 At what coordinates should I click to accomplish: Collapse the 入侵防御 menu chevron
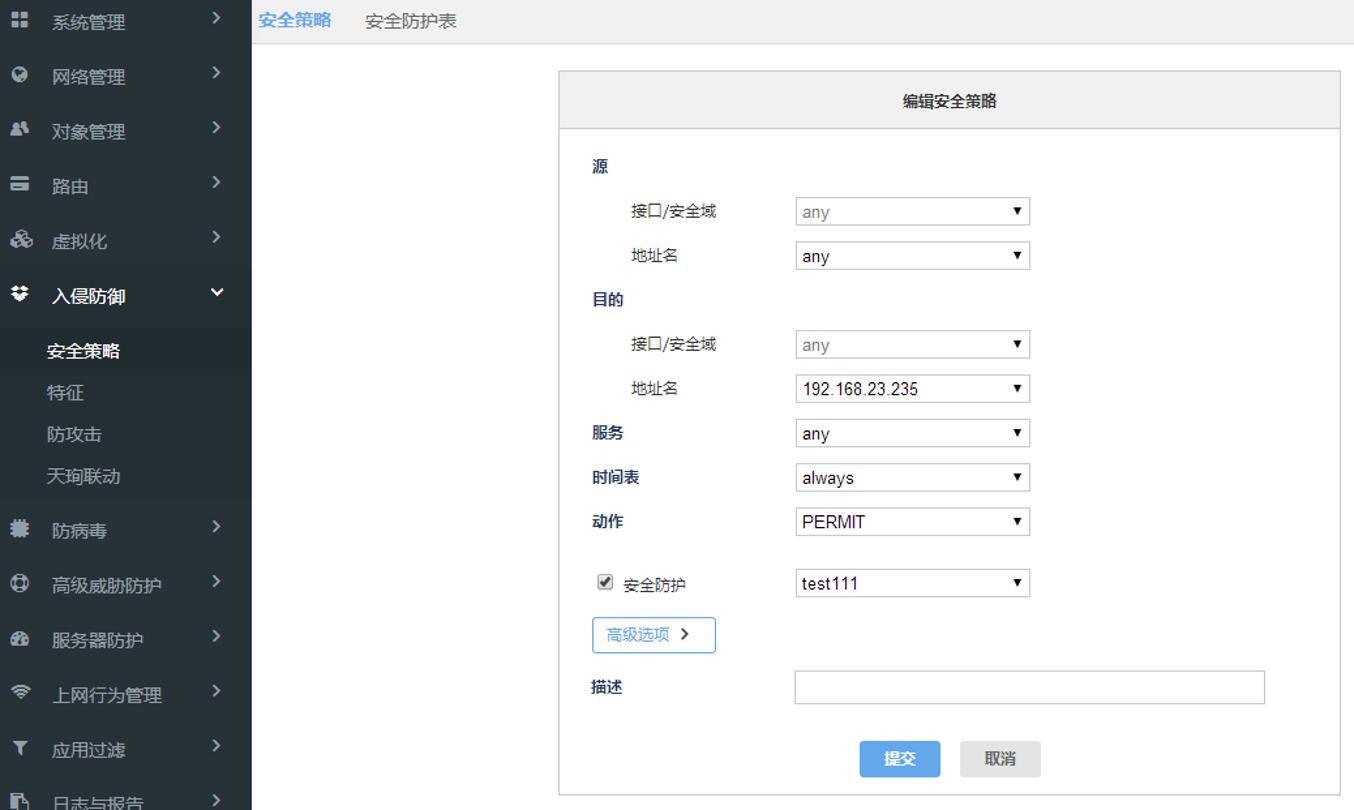pyautogui.click(x=217, y=293)
